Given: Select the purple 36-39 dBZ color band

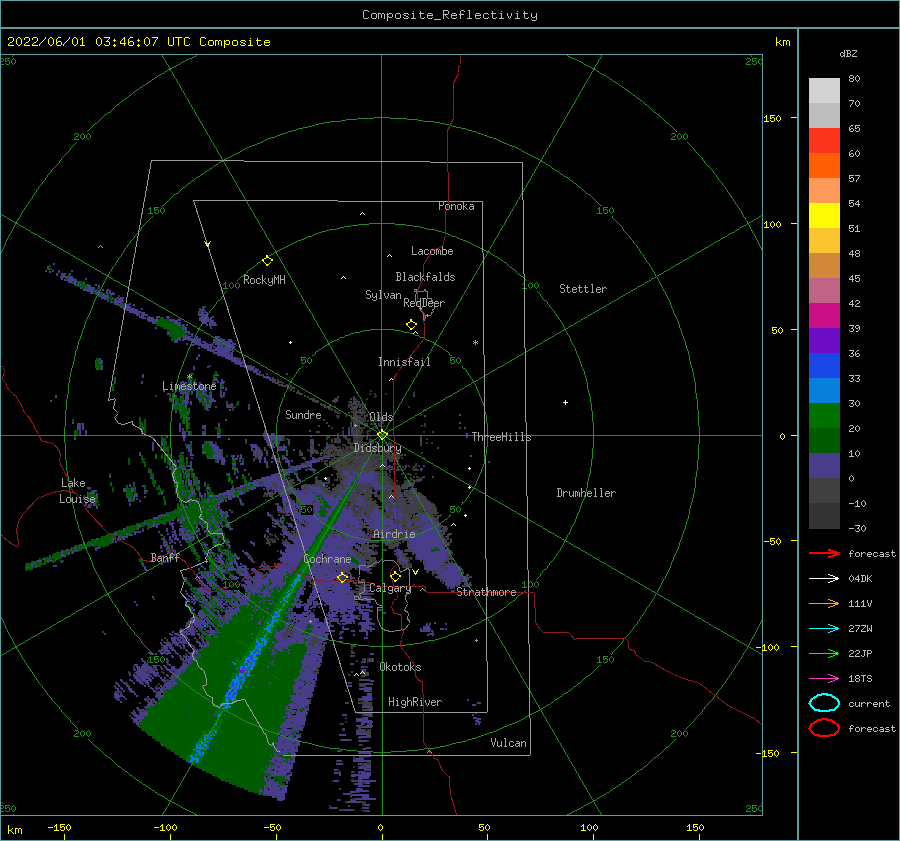Looking at the screenshot, I should pos(824,341).
